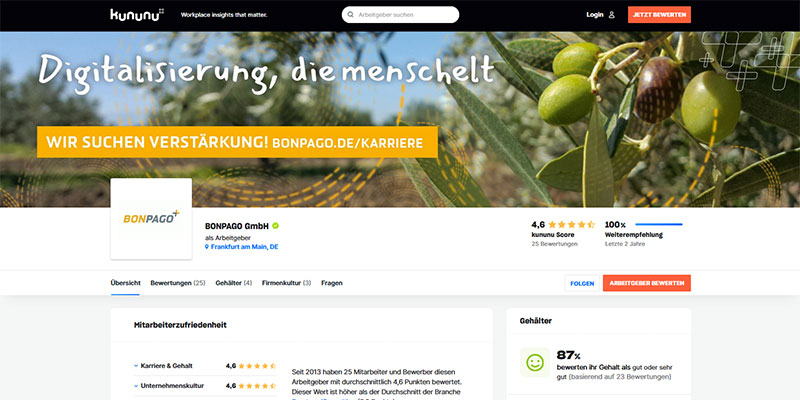This screenshot has height=400, width=800.
Task: Click the green verified checkmark badge
Action: [x=276, y=226]
